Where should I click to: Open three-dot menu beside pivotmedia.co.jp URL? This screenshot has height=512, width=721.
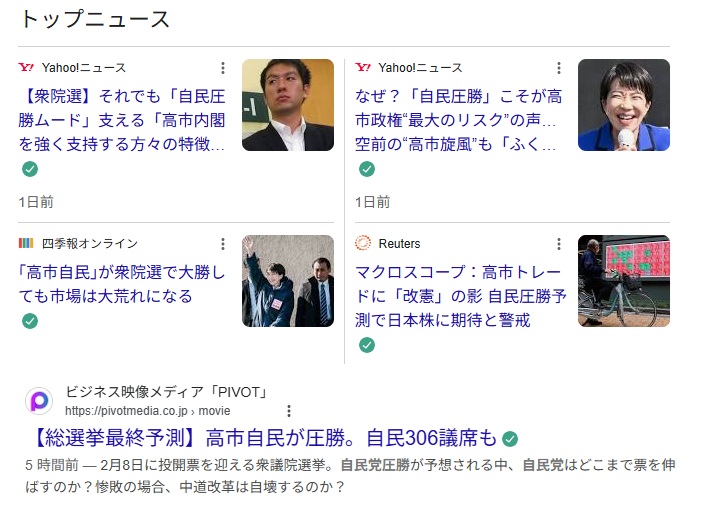289,411
